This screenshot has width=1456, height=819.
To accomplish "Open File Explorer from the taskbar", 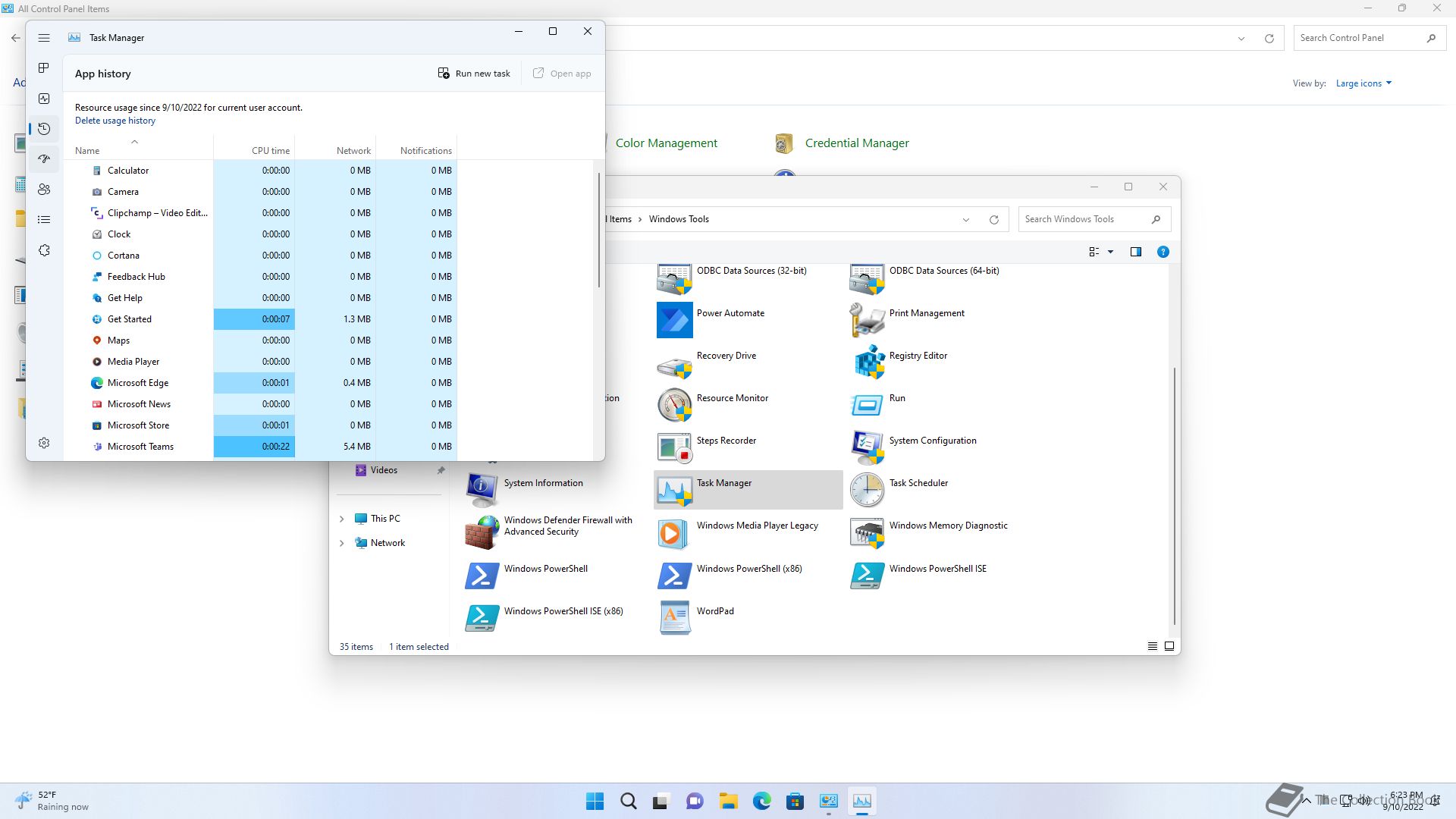I will [728, 802].
